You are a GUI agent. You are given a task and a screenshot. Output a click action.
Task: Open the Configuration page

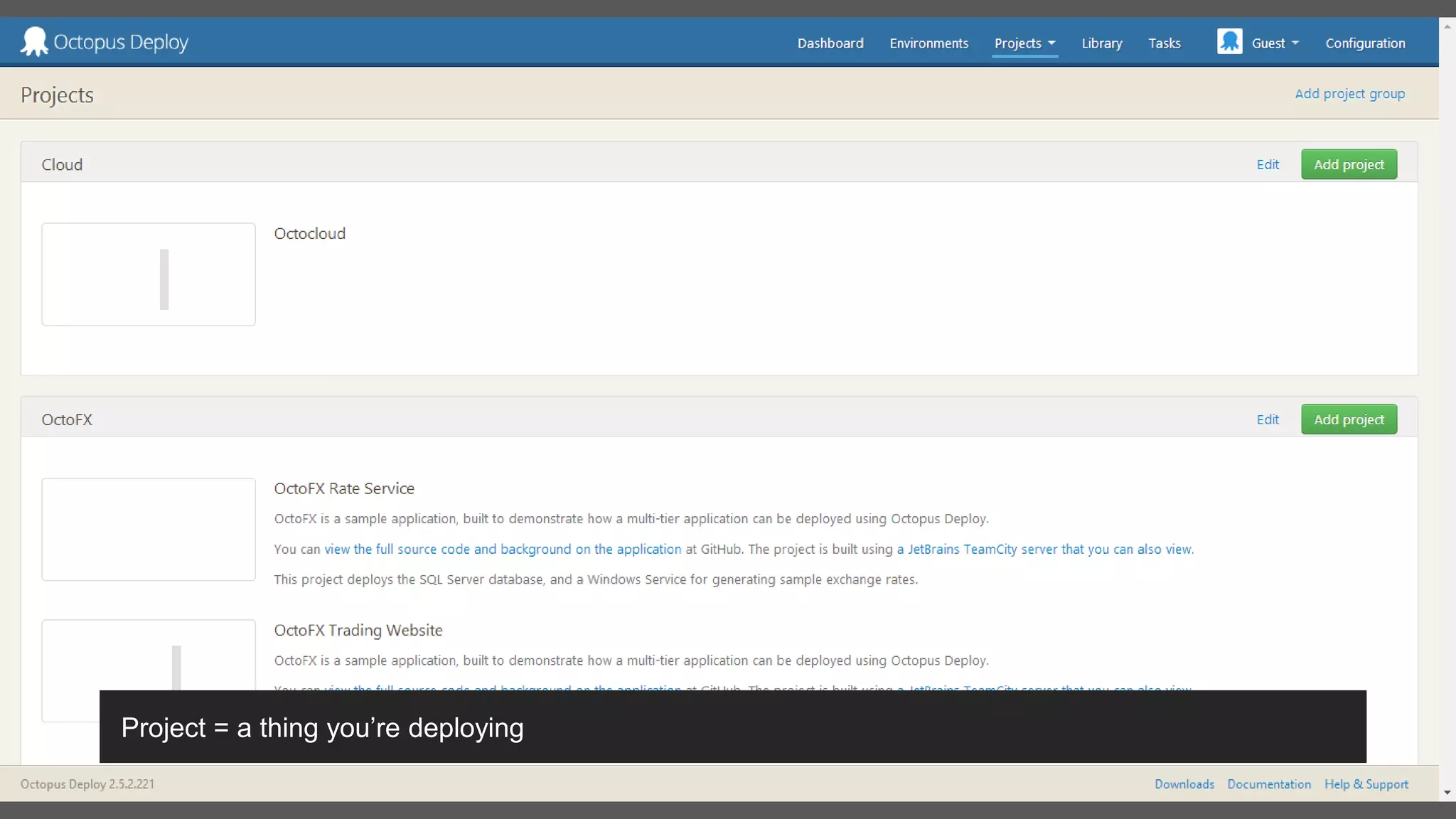click(1365, 43)
